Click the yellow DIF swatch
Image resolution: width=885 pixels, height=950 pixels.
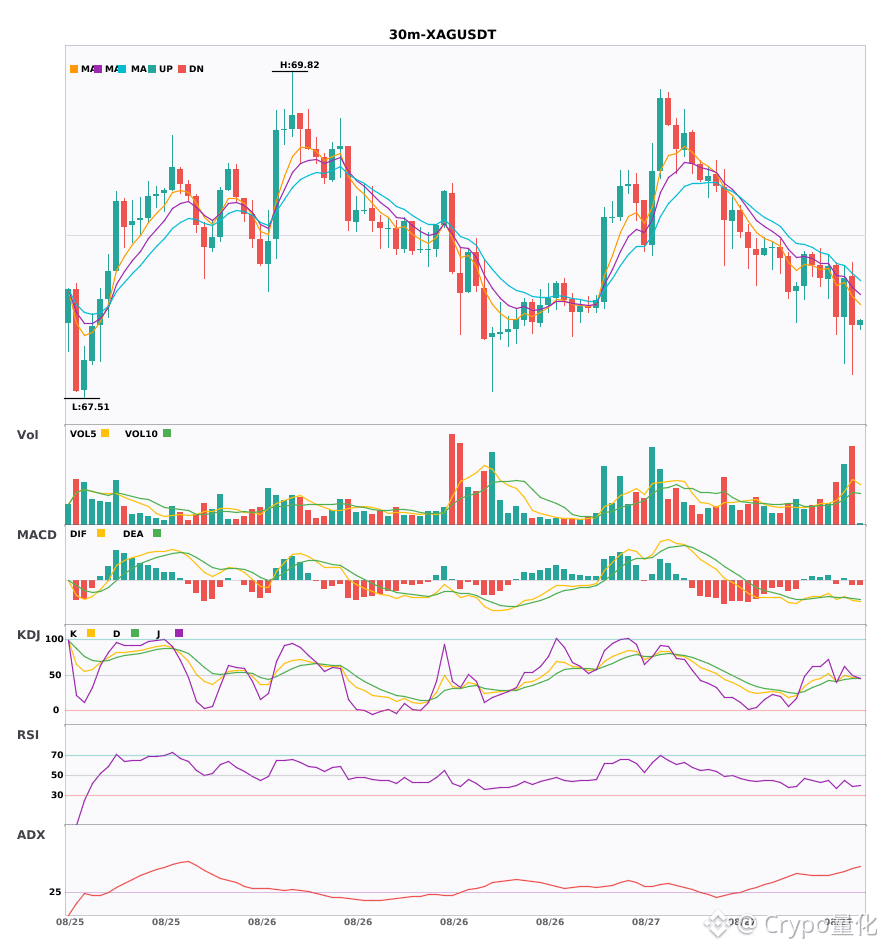(x=101, y=533)
